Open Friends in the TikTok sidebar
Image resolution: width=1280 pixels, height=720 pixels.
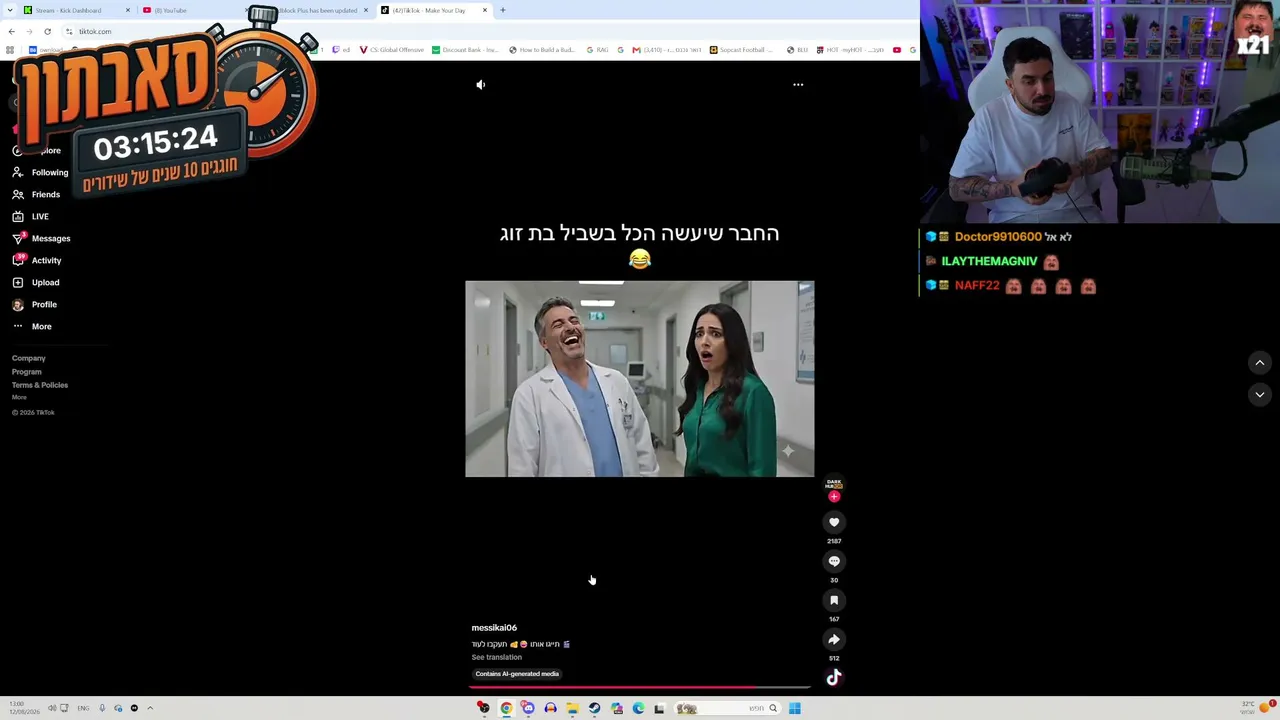tap(46, 194)
